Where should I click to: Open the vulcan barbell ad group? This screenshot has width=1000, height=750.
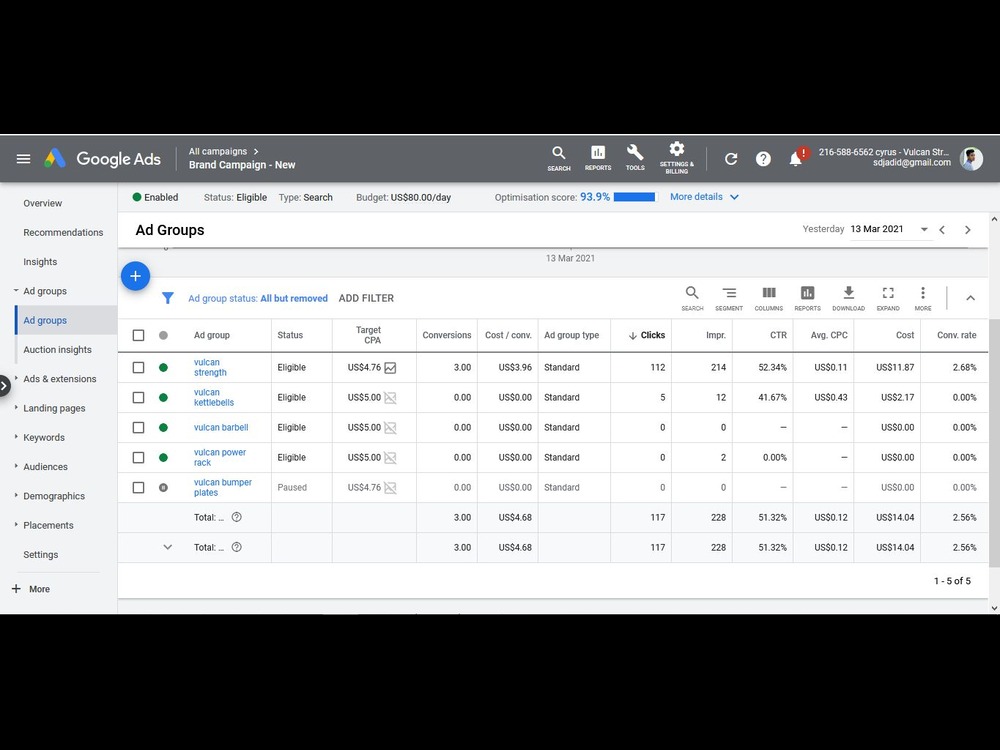[221, 427]
